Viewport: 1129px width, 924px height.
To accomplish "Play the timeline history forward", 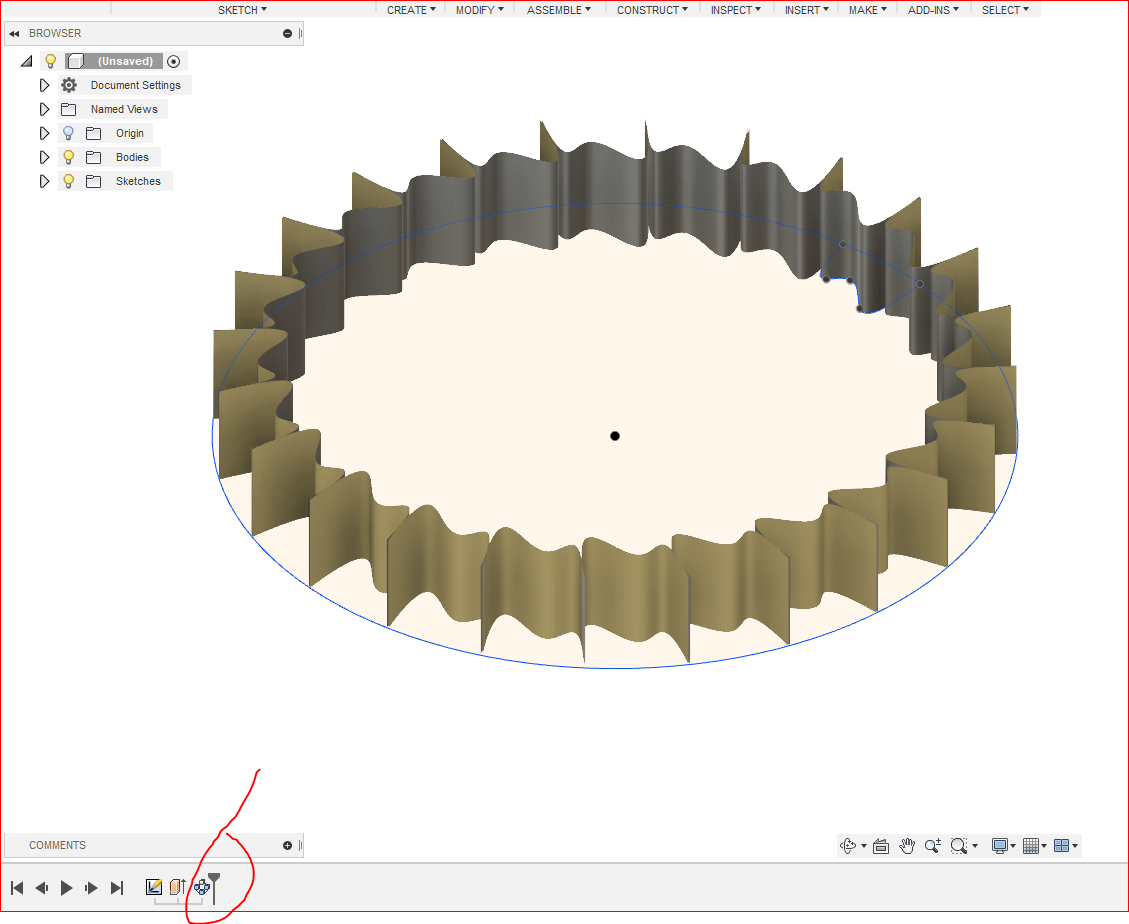I will coord(65,887).
